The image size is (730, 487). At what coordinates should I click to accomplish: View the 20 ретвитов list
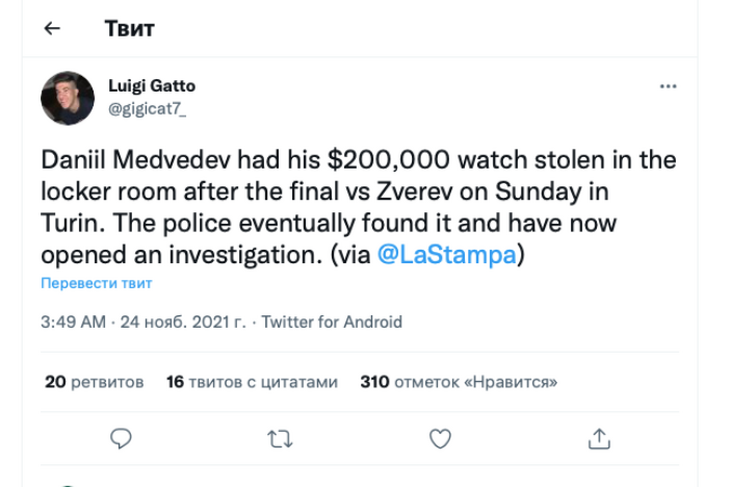[94, 381]
